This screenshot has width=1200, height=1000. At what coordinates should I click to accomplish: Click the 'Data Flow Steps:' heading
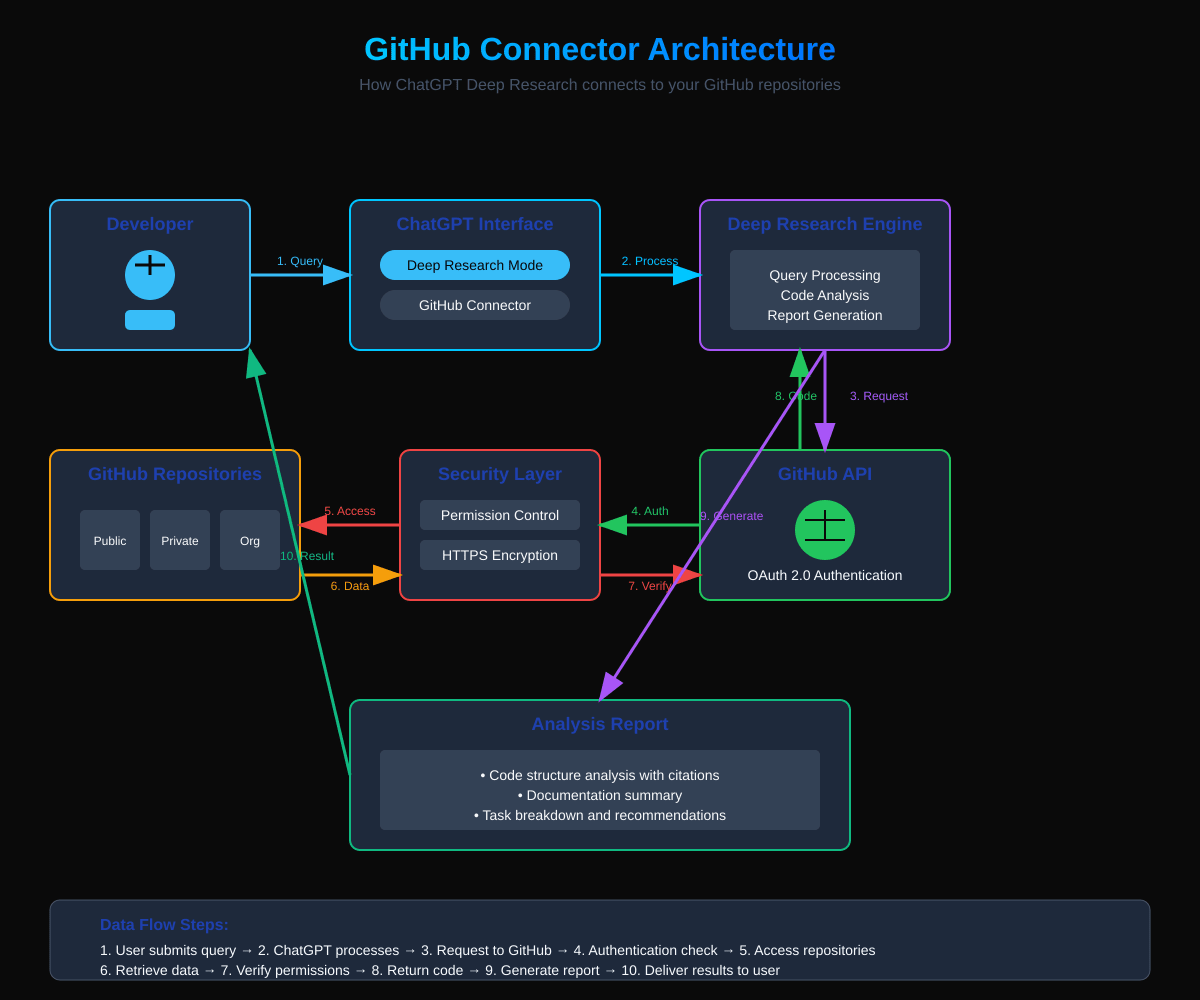164,925
